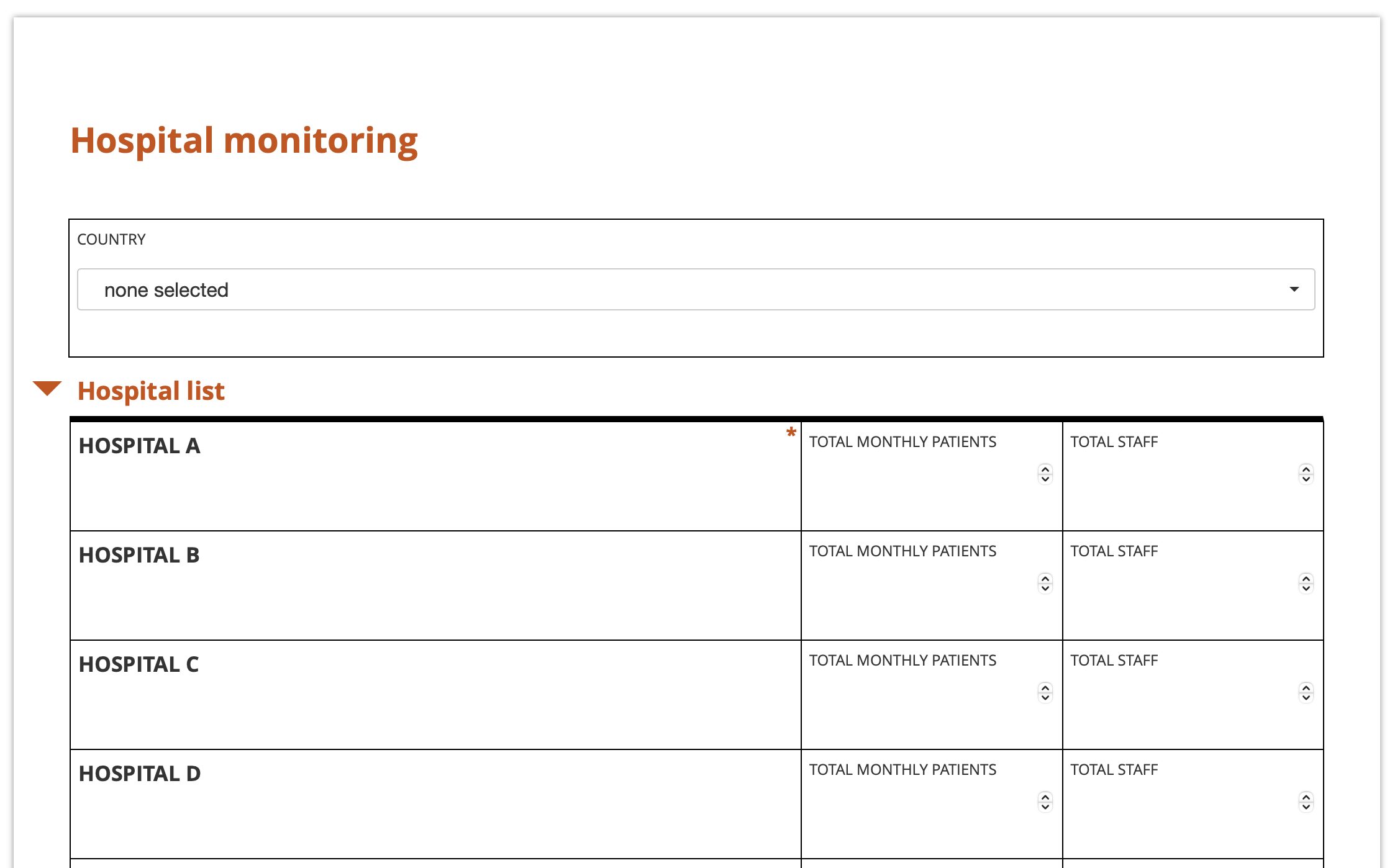Click the Hospital list section heading
Viewport: 1400px width, 868px height.
pyautogui.click(x=151, y=391)
